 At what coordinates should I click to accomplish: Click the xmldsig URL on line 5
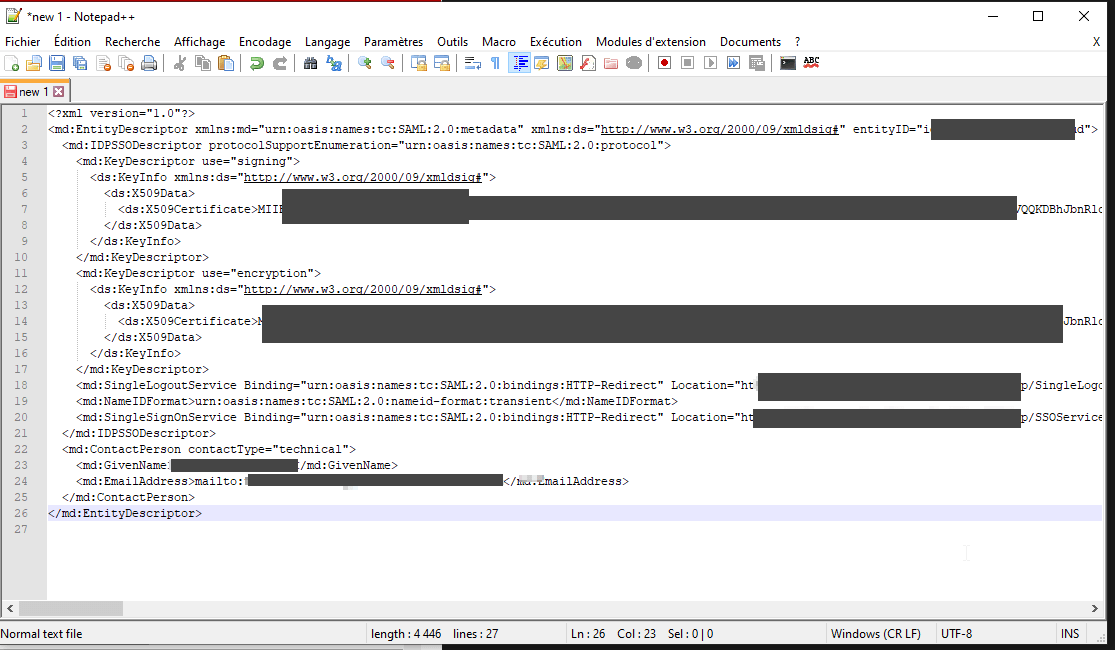coord(363,177)
